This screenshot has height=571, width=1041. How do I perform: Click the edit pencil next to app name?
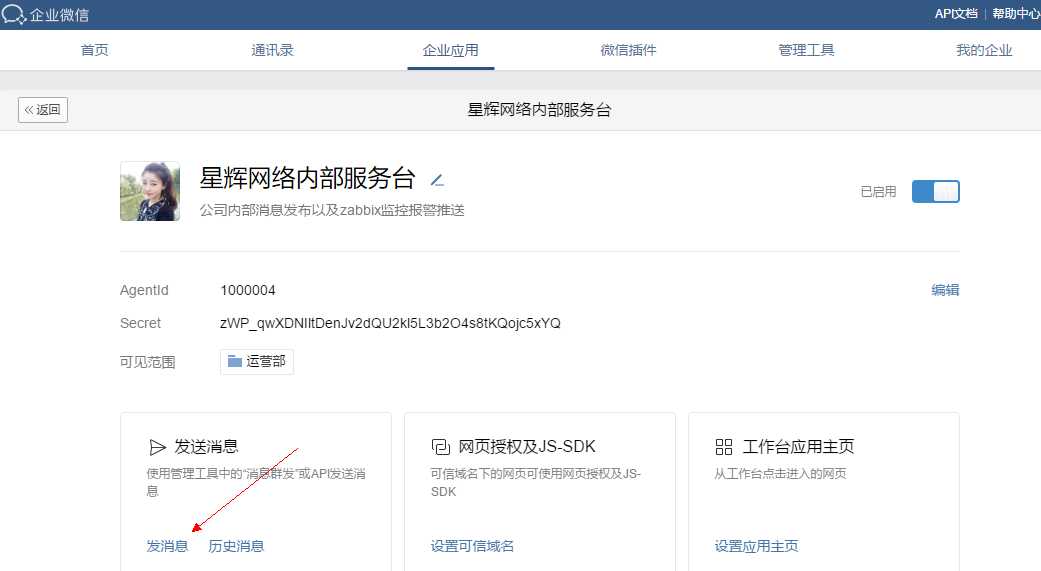click(x=437, y=180)
